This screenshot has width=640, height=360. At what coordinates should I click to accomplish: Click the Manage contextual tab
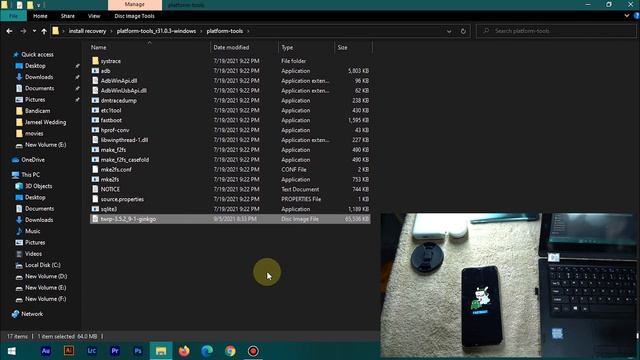click(x=135, y=4)
